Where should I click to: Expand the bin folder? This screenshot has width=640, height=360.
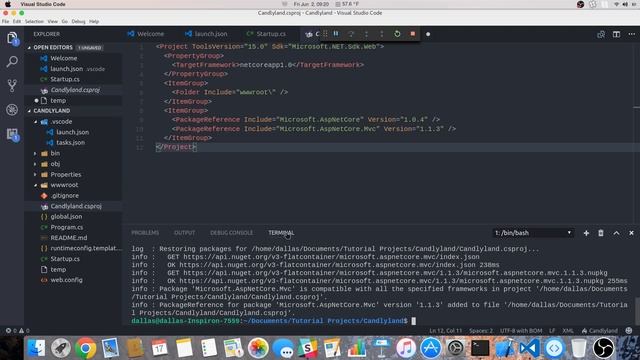(36, 153)
